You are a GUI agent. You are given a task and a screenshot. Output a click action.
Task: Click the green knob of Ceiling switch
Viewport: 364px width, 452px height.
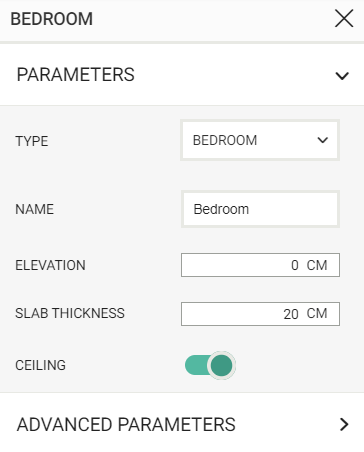(x=221, y=365)
